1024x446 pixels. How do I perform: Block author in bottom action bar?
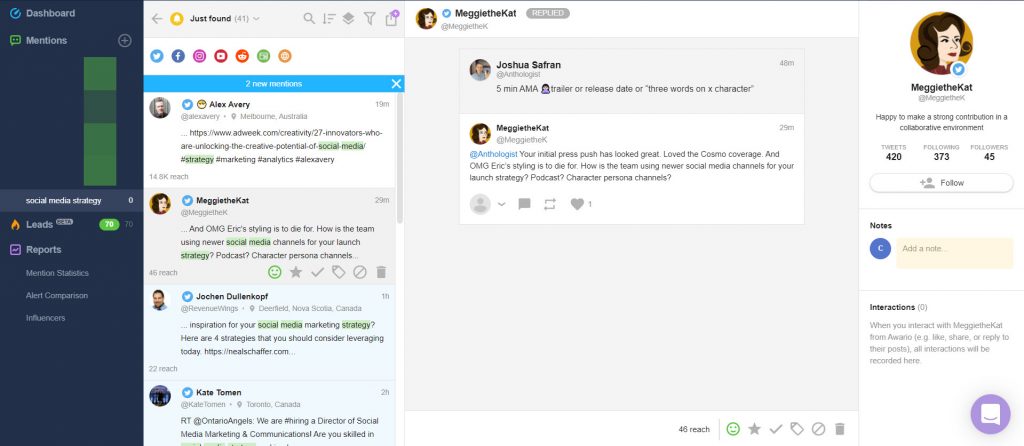(818, 429)
